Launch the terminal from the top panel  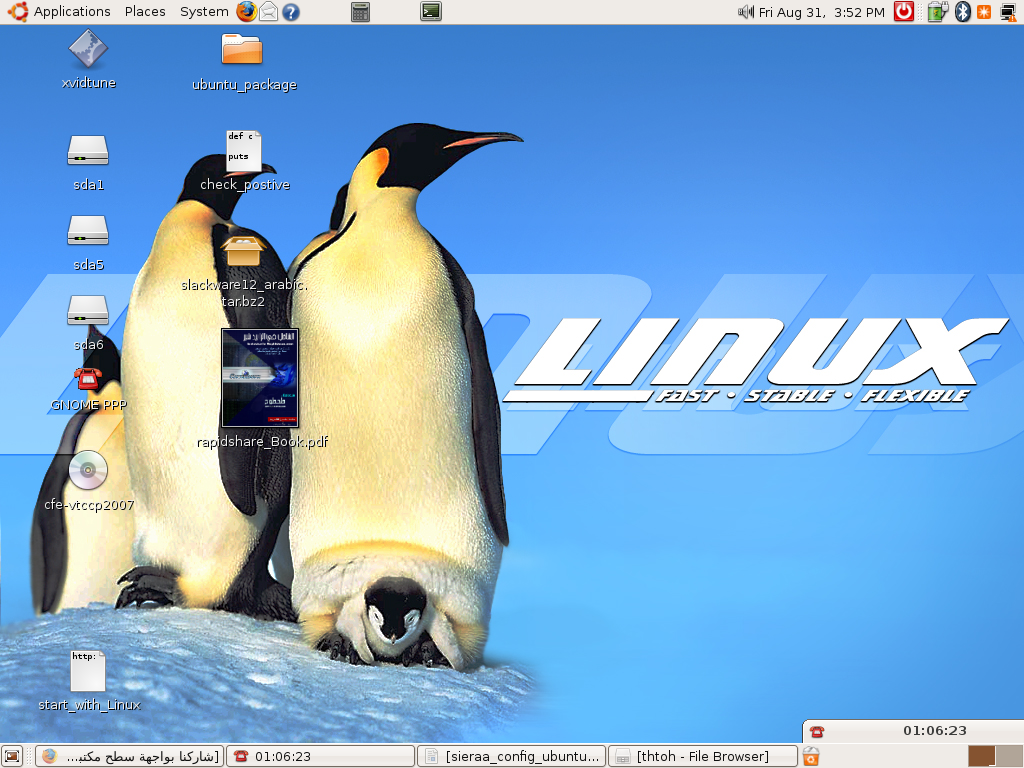click(x=431, y=12)
